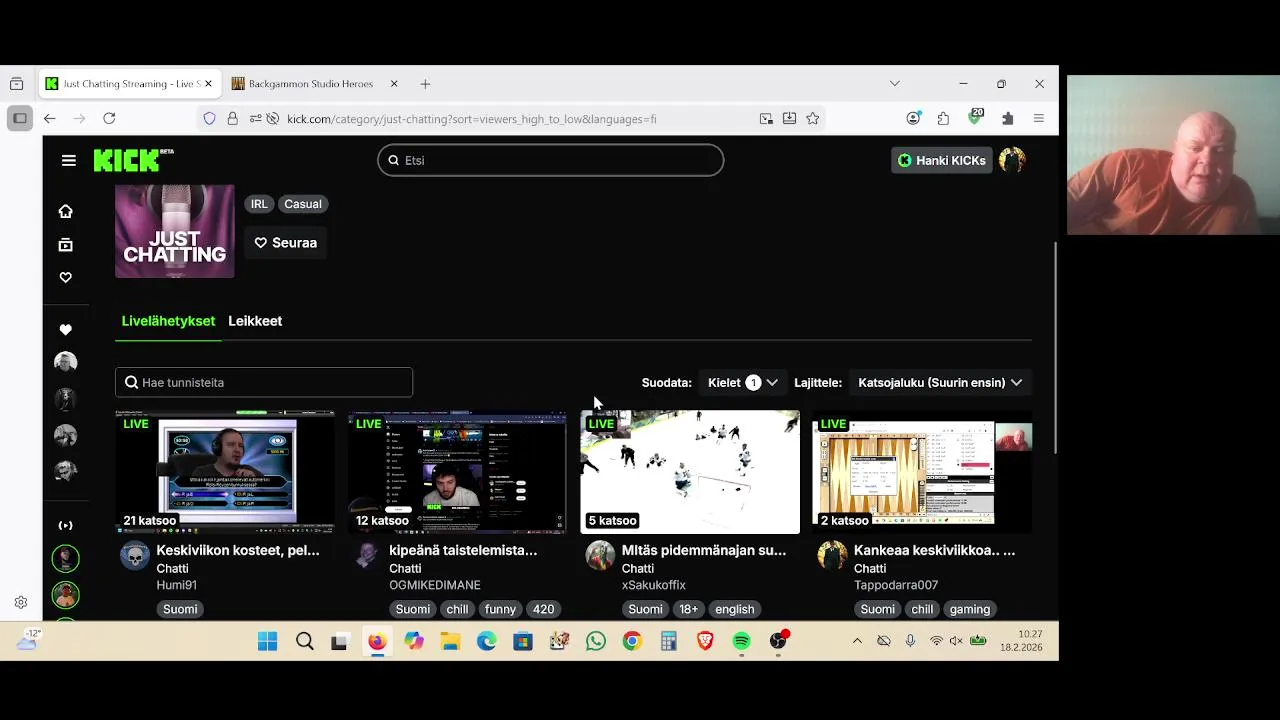The height and width of the screenshot is (720, 1280).
Task: Click the english tag on xSakukoffix stream
Action: coord(734,609)
